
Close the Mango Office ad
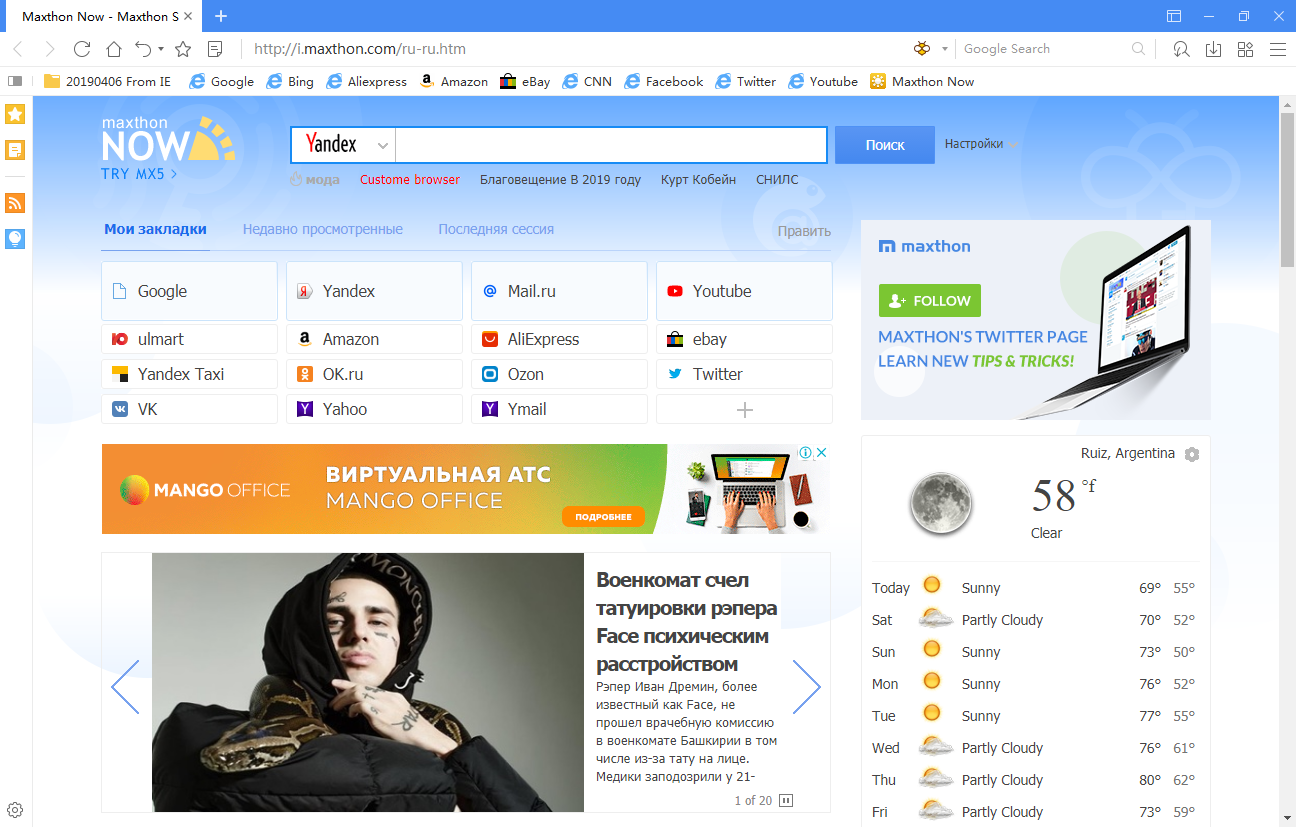tap(821, 453)
